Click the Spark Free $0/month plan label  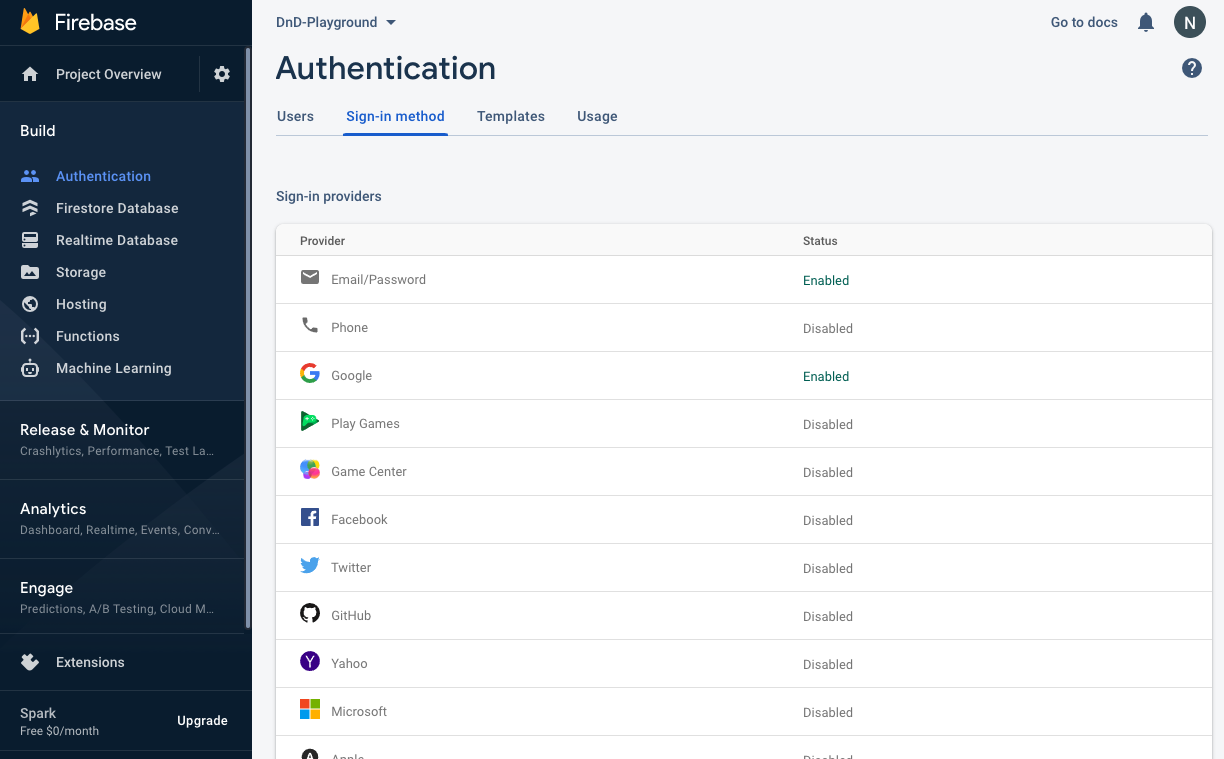[x=59, y=721]
